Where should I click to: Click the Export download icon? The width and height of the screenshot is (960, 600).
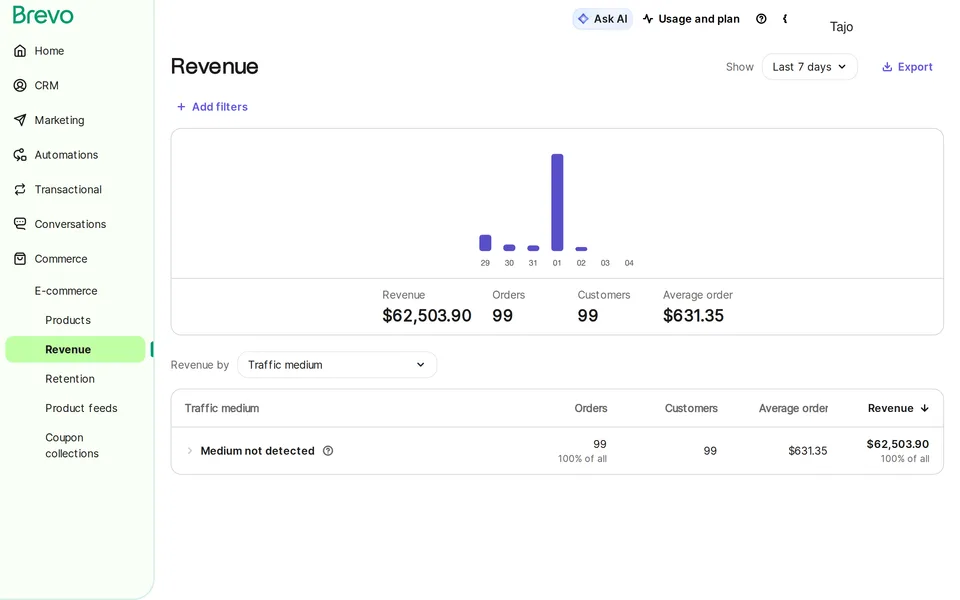coord(887,67)
